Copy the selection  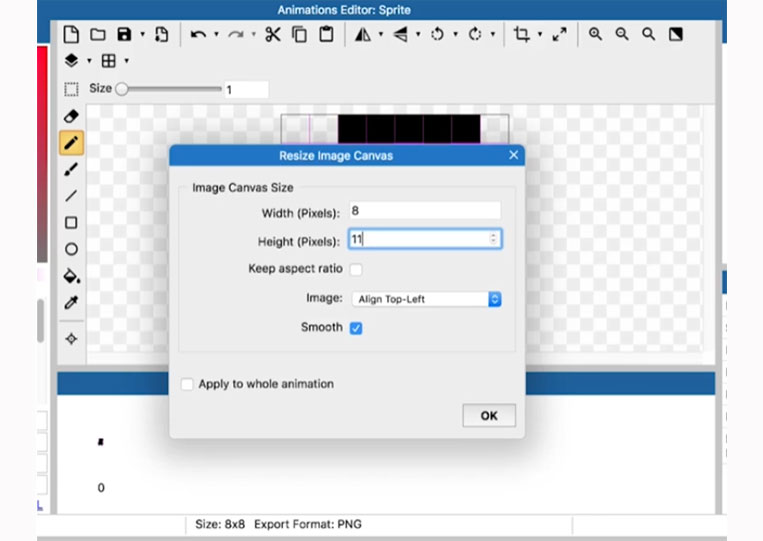(x=299, y=35)
